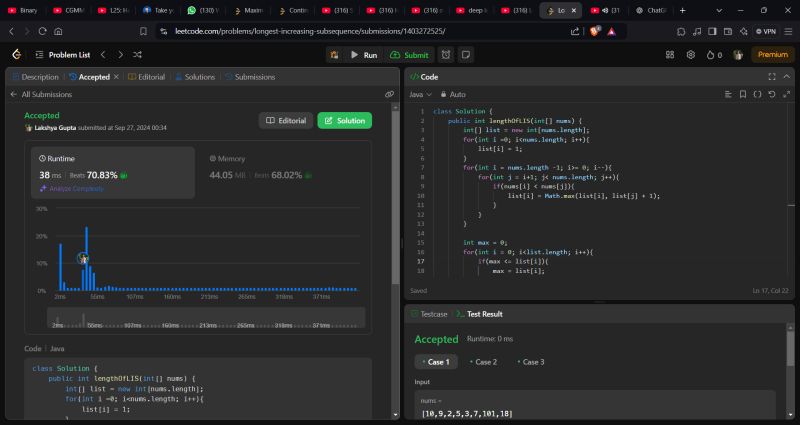Switch to the Test Result tab
Screen dimensions: 800x425
(480, 314)
